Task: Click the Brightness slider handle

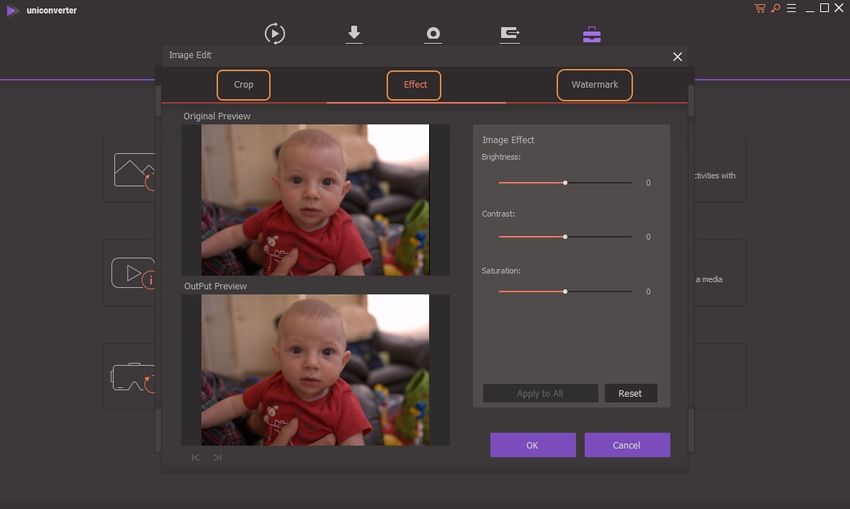Action: [565, 183]
